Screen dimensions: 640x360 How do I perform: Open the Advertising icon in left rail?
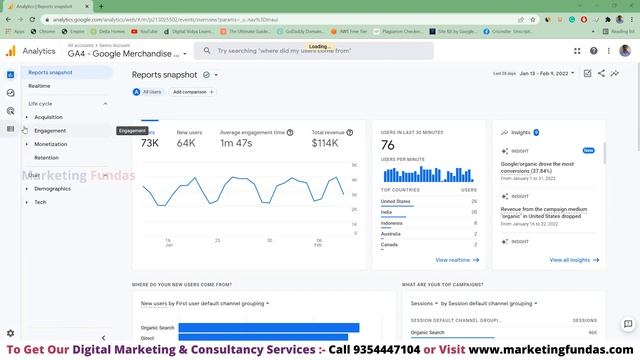pos(11,111)
